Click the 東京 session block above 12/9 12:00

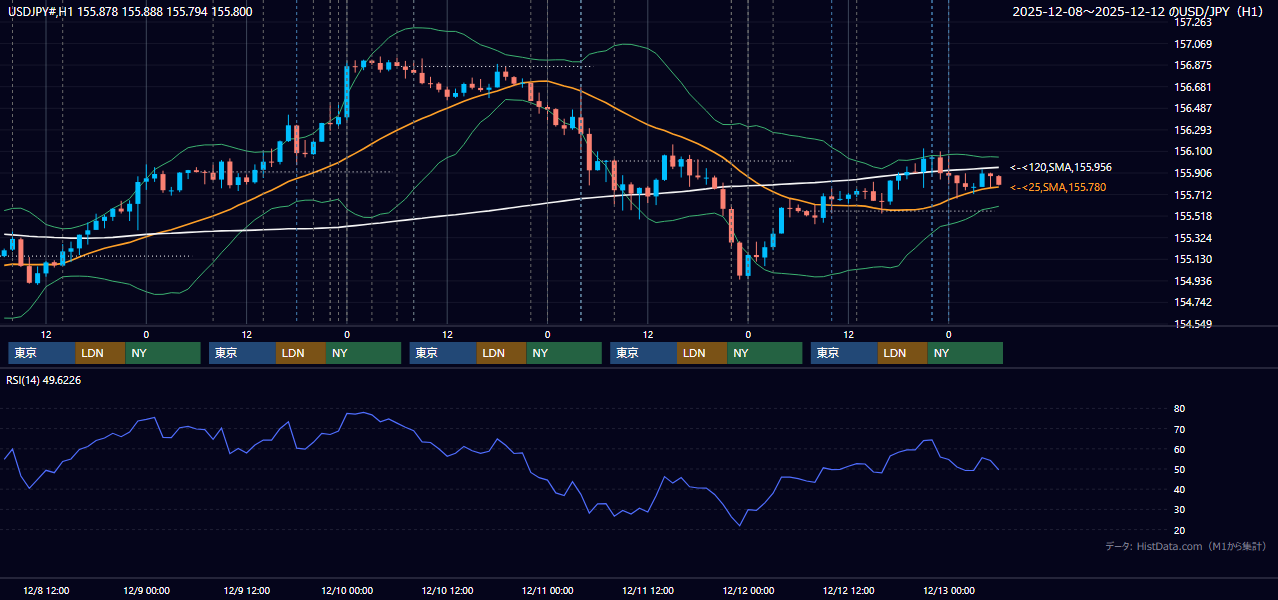coord(243,353)
